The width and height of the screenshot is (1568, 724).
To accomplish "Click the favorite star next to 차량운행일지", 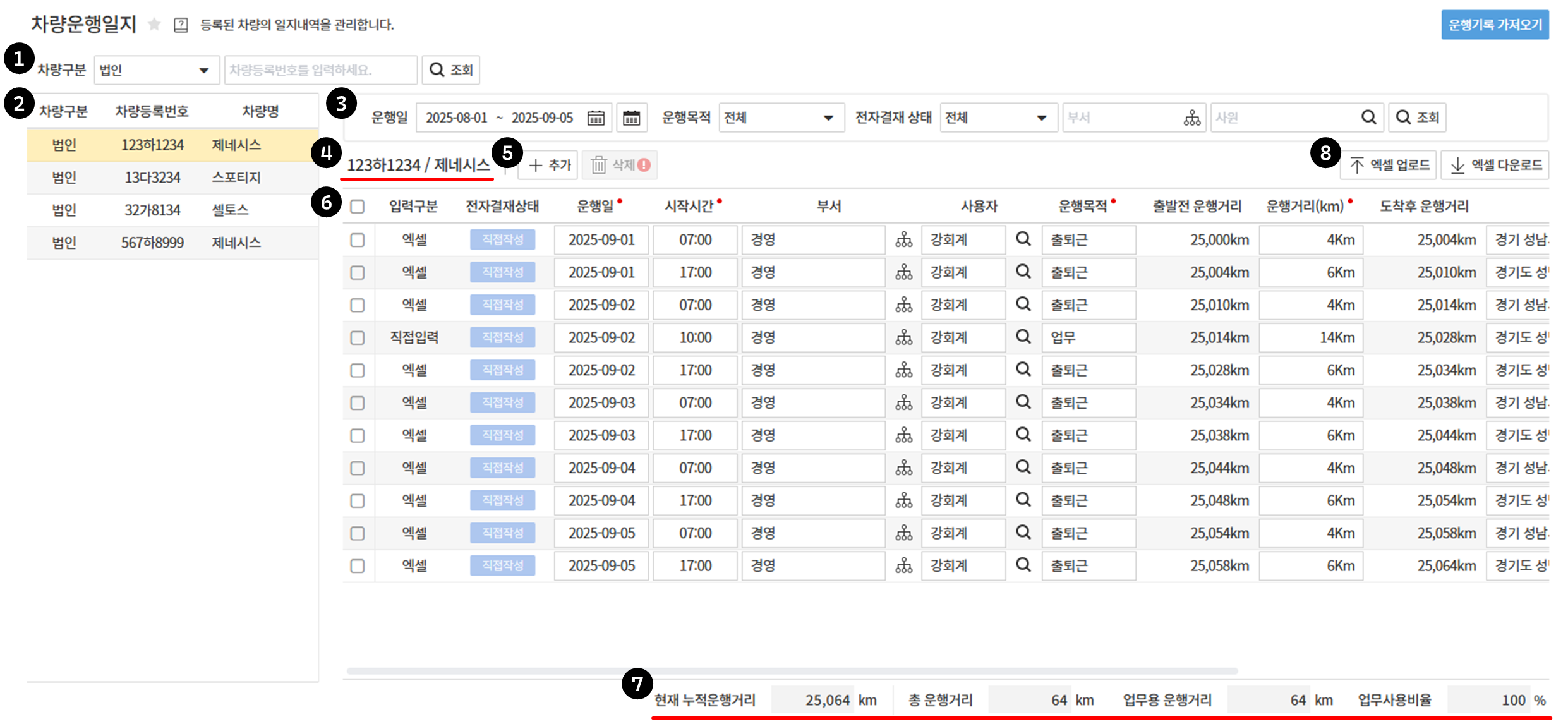I will click(x=154, y=25).
